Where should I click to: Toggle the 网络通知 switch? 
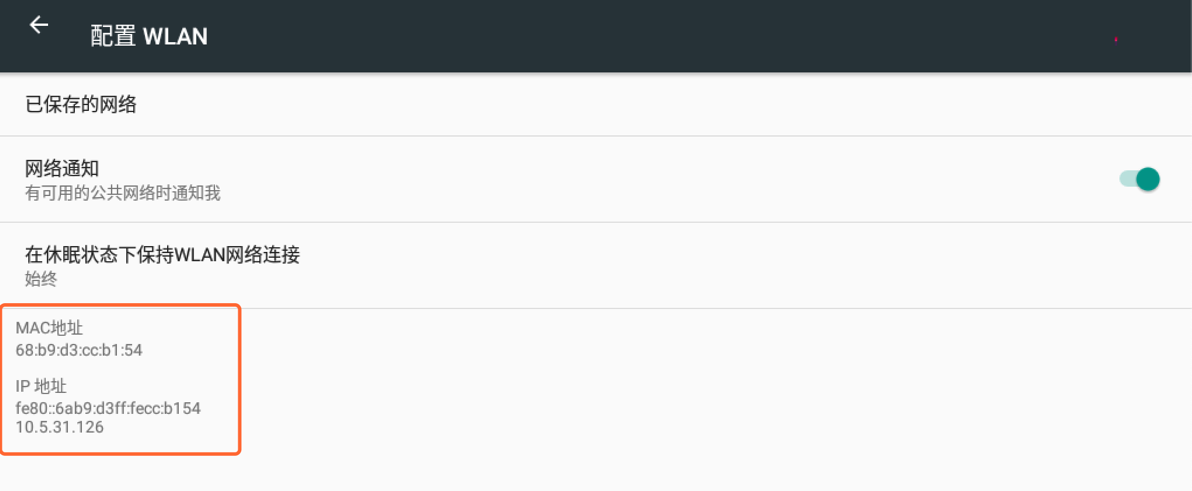pos(1139,179)
